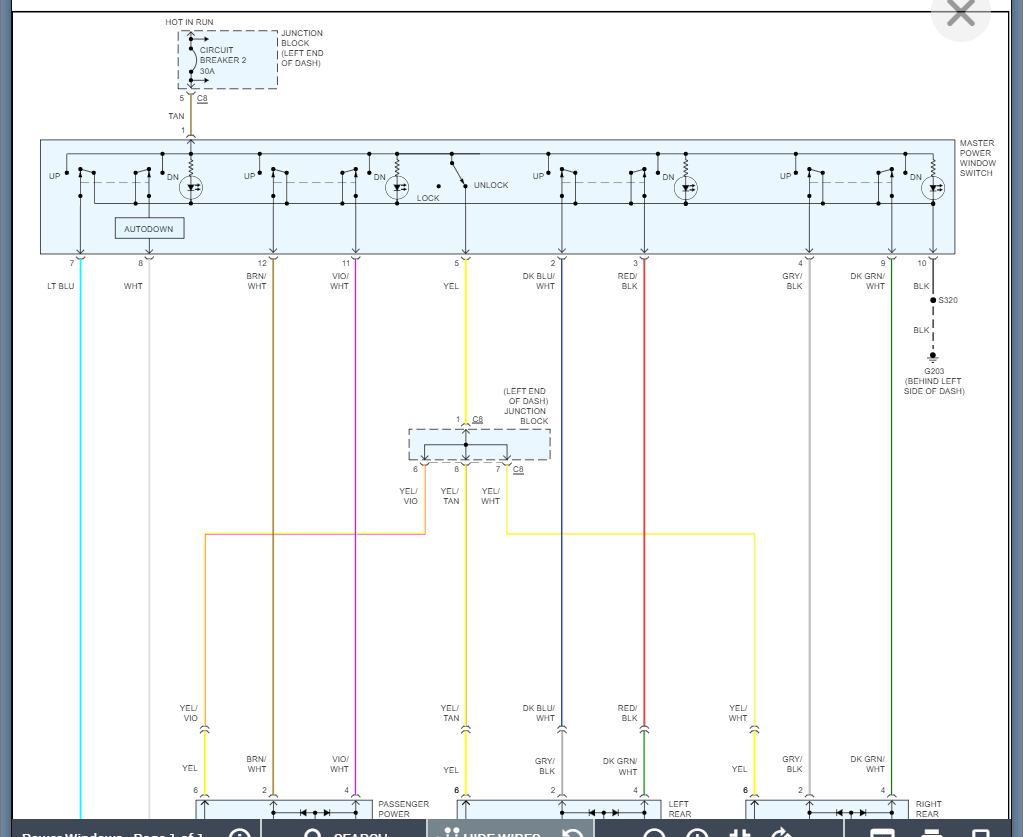Viewport: 1023px width, 837px height.
Task: Toggle Hide Wires in bottom toolbar
Action: [510, 831]
